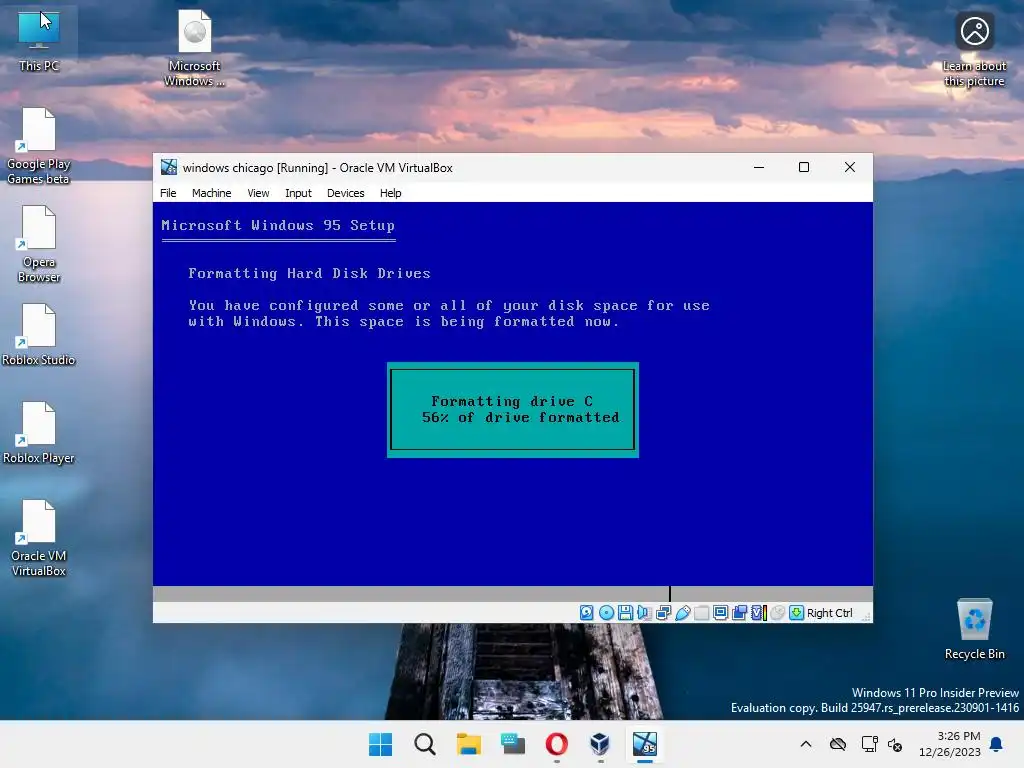Open the Help menu
This screenshot has height=768, width=1024.
391,193
